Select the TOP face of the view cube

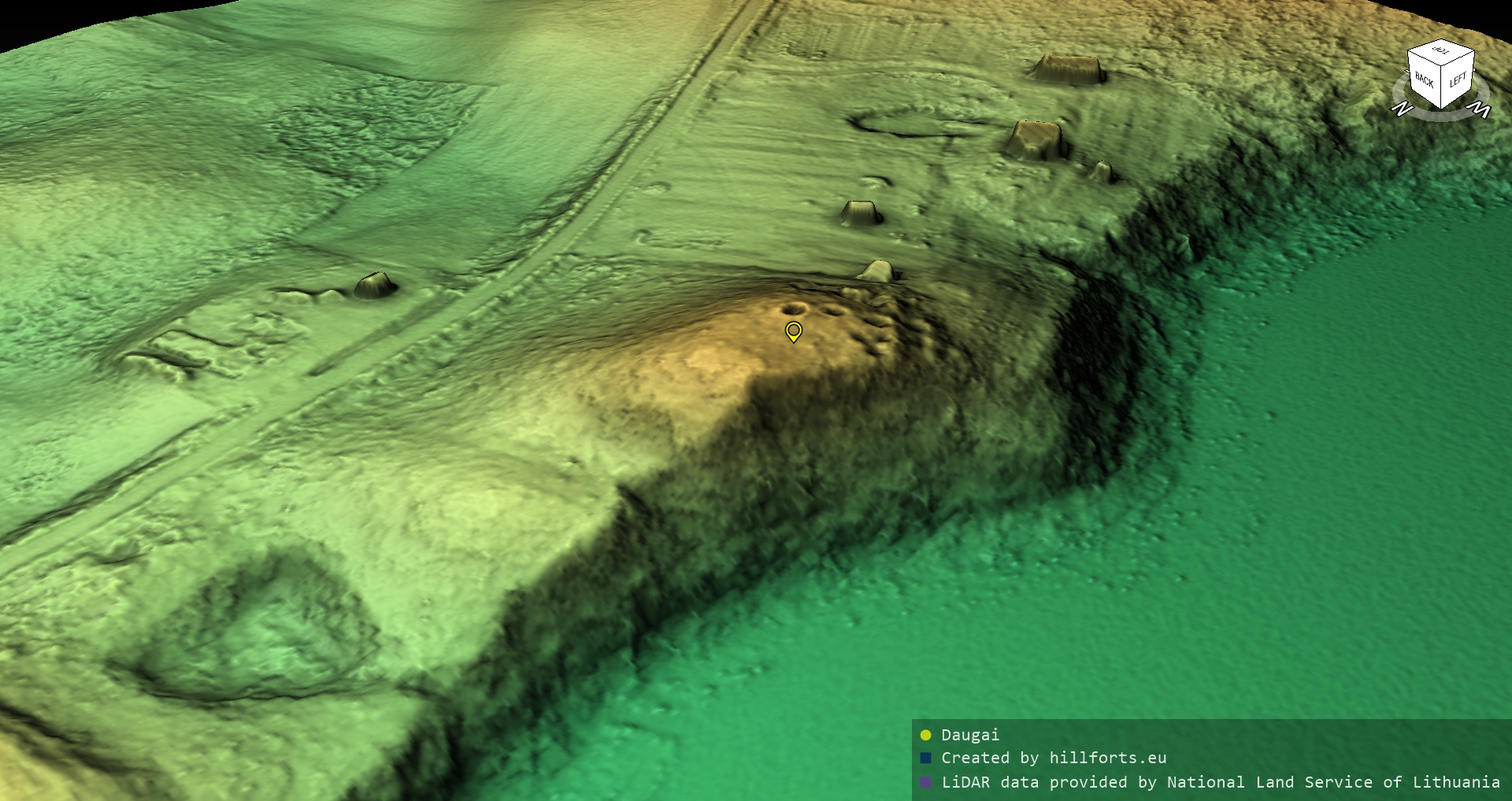click(1441, 51)
